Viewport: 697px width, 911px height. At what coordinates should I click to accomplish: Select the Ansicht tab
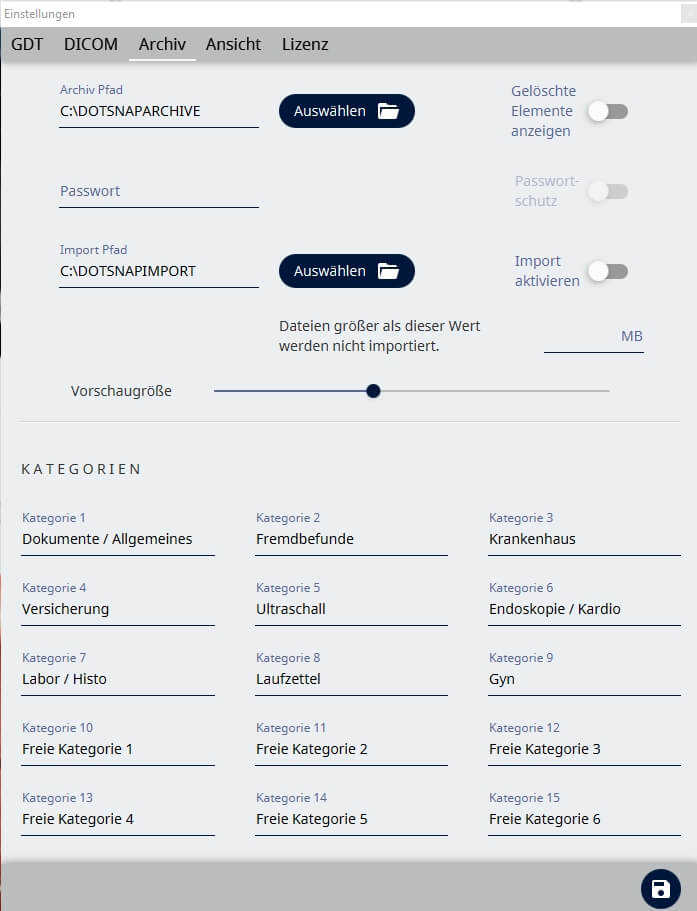coord(233,44)
